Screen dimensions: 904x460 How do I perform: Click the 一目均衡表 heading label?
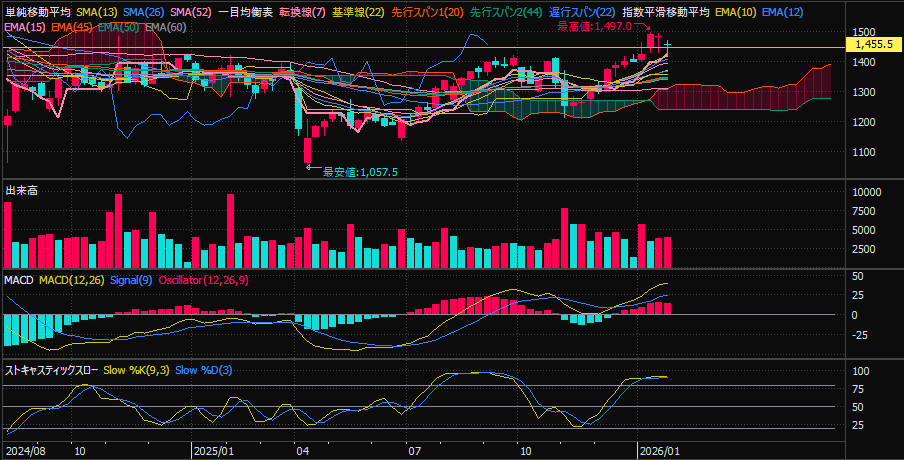click(x=245, y=11)
